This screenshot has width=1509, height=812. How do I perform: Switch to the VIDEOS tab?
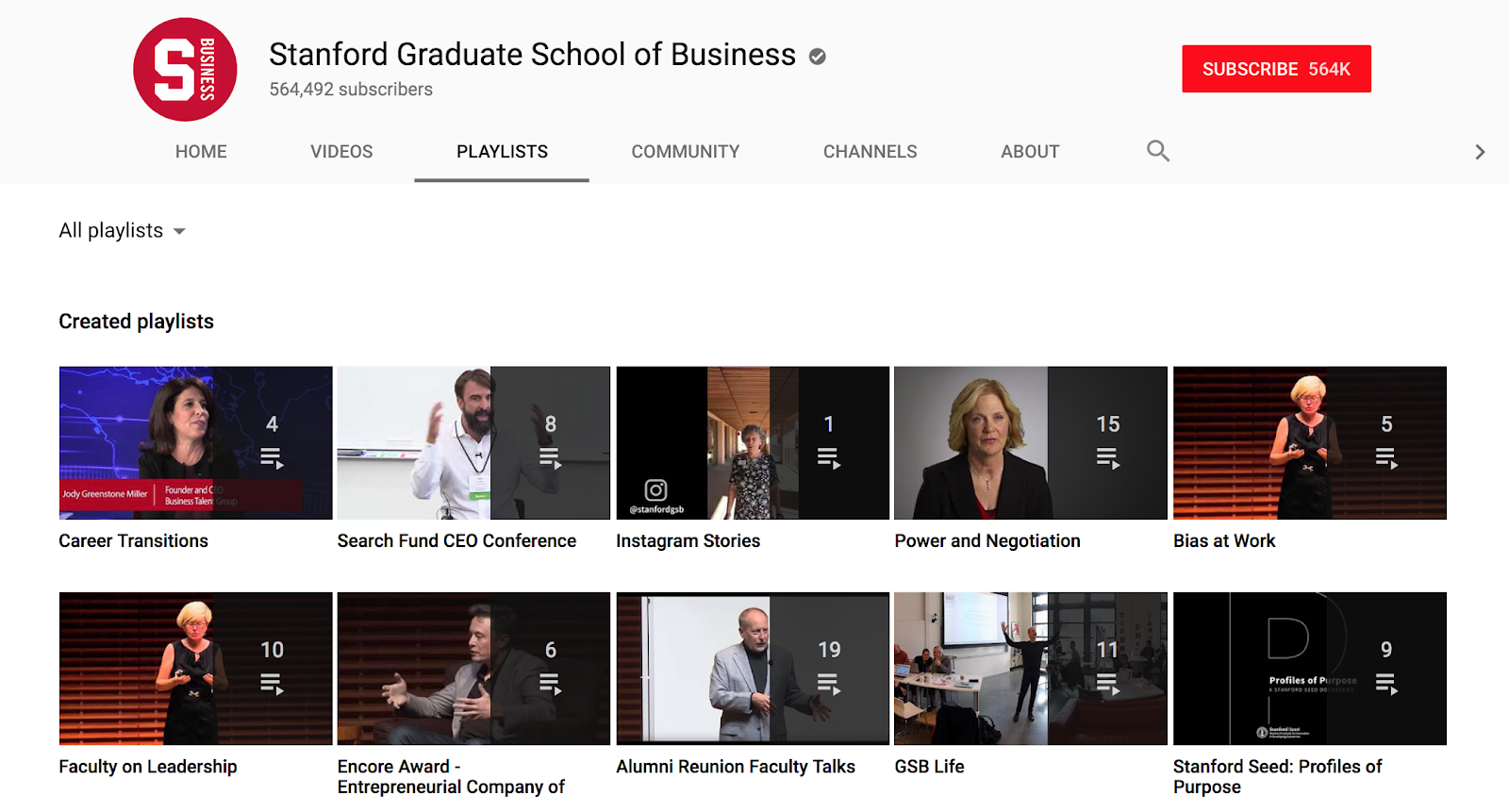341,152
